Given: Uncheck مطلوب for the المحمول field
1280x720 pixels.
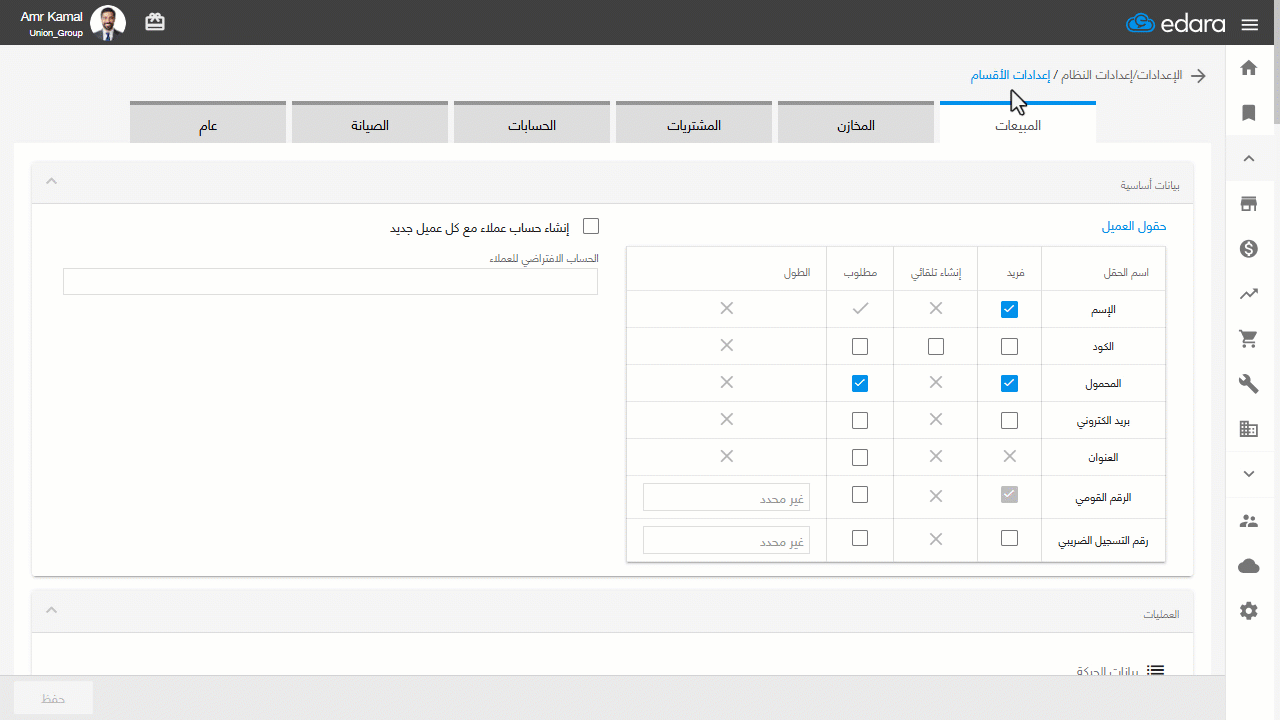Looking at the screenshot, I should [x=860, y=383].
